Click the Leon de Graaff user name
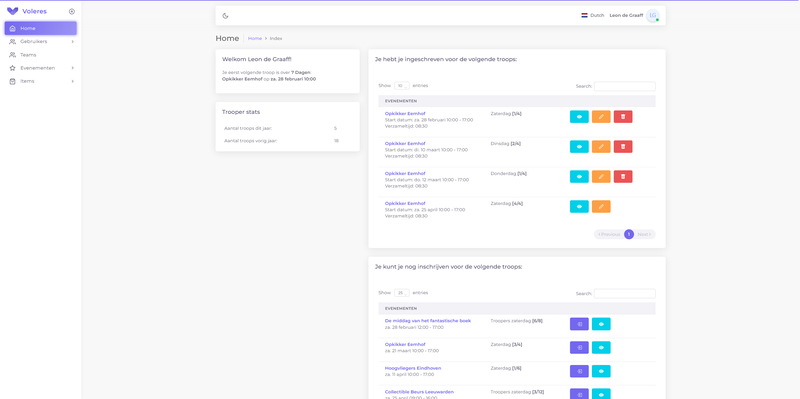 click(626, 15)
